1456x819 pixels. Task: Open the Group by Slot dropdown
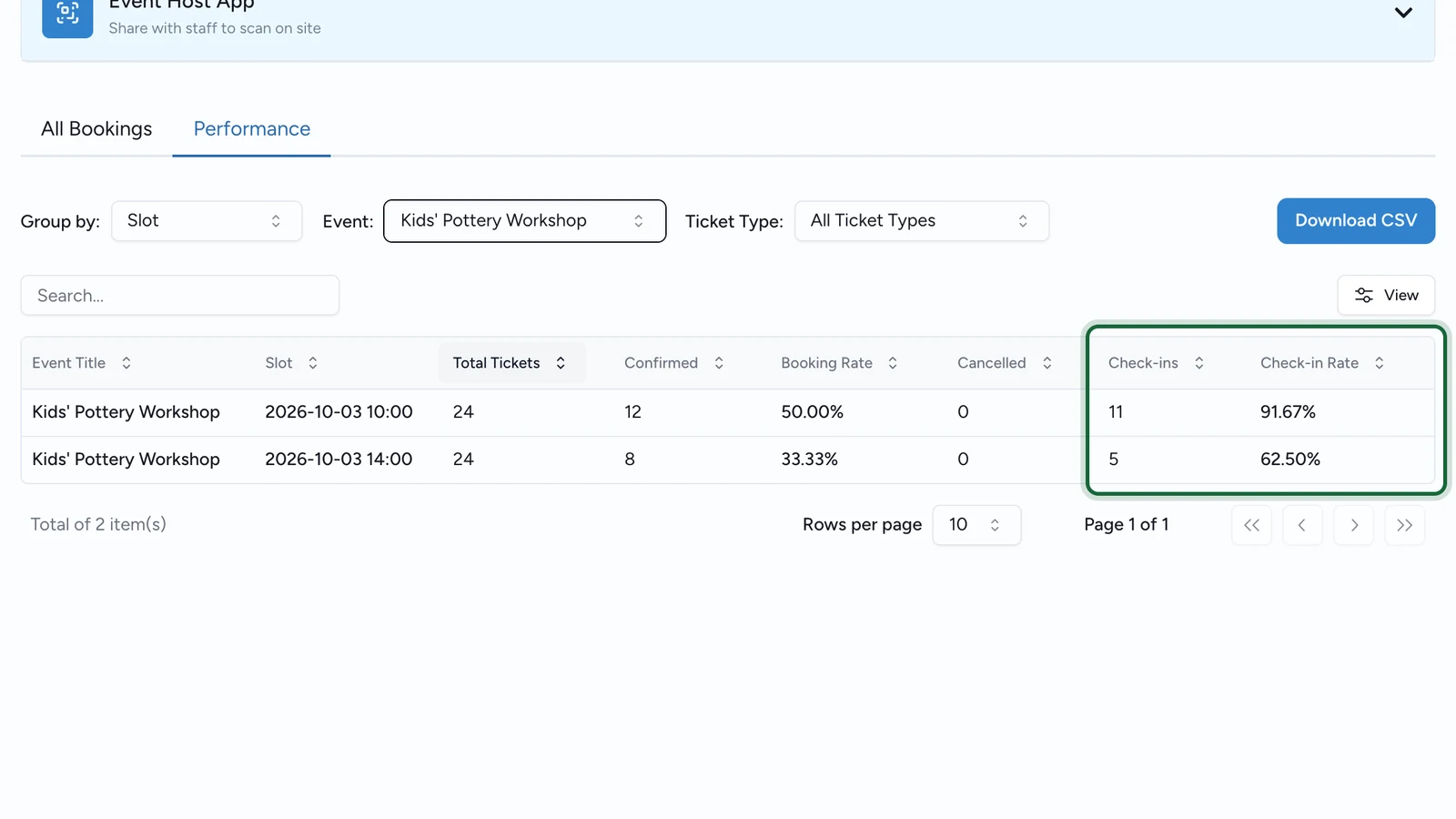207,221
